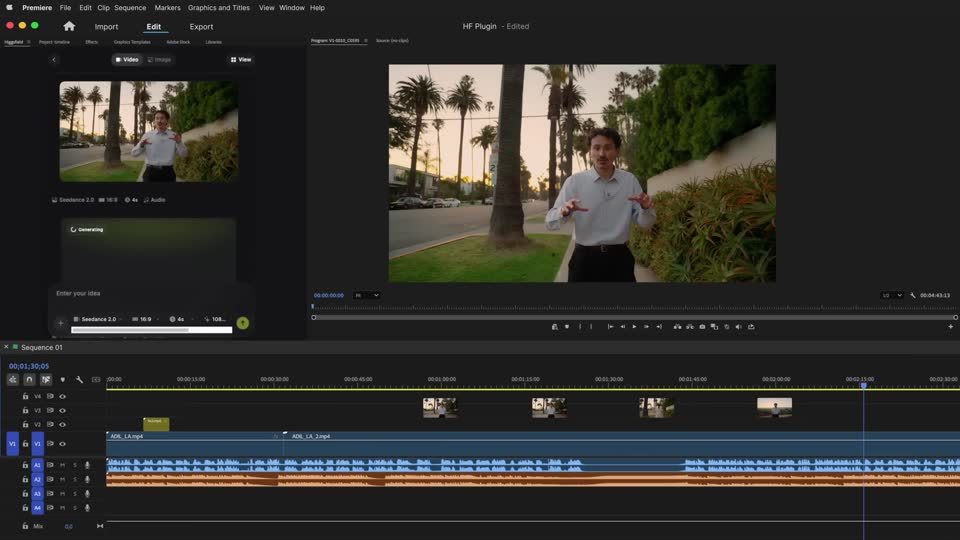Open the File menu
The image size is (960, 540).
coord(66,8)
